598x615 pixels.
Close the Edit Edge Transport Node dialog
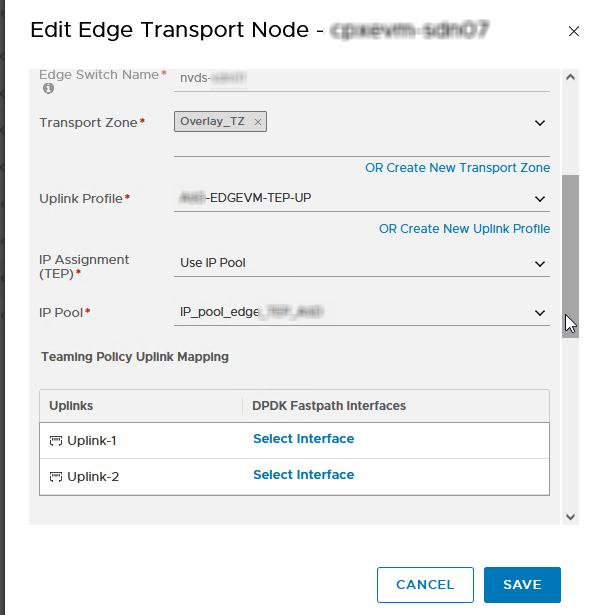(574, 31)
